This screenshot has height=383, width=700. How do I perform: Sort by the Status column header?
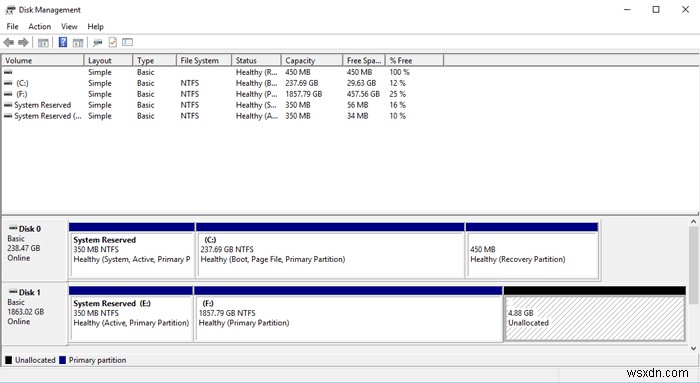click(x=256, y=60)
